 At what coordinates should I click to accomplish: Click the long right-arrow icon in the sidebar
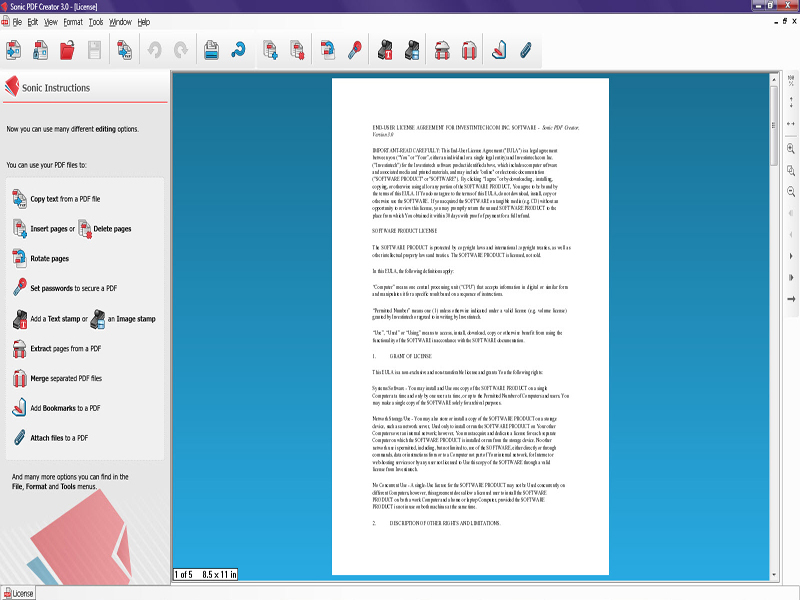pos(791,299)
